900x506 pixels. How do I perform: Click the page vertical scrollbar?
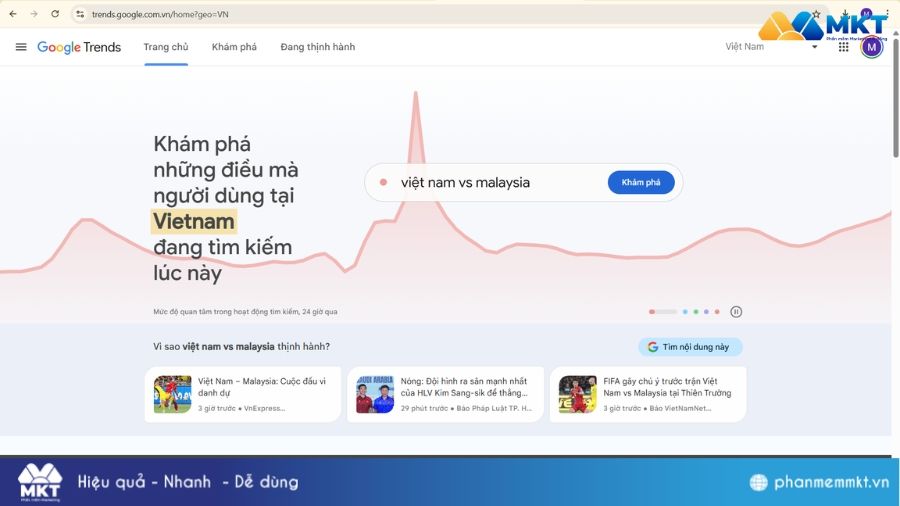tap(895, 96)
